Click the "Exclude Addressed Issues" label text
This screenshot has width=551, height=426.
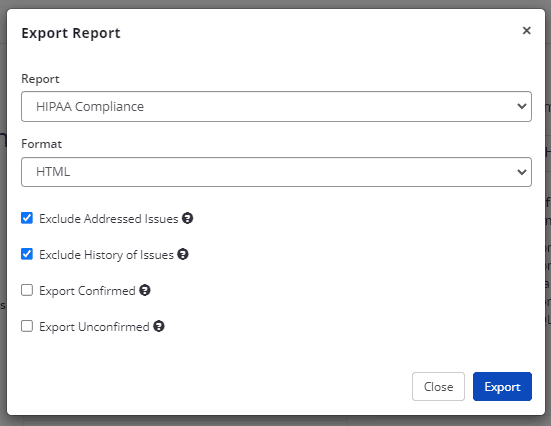tap(109, 219)
